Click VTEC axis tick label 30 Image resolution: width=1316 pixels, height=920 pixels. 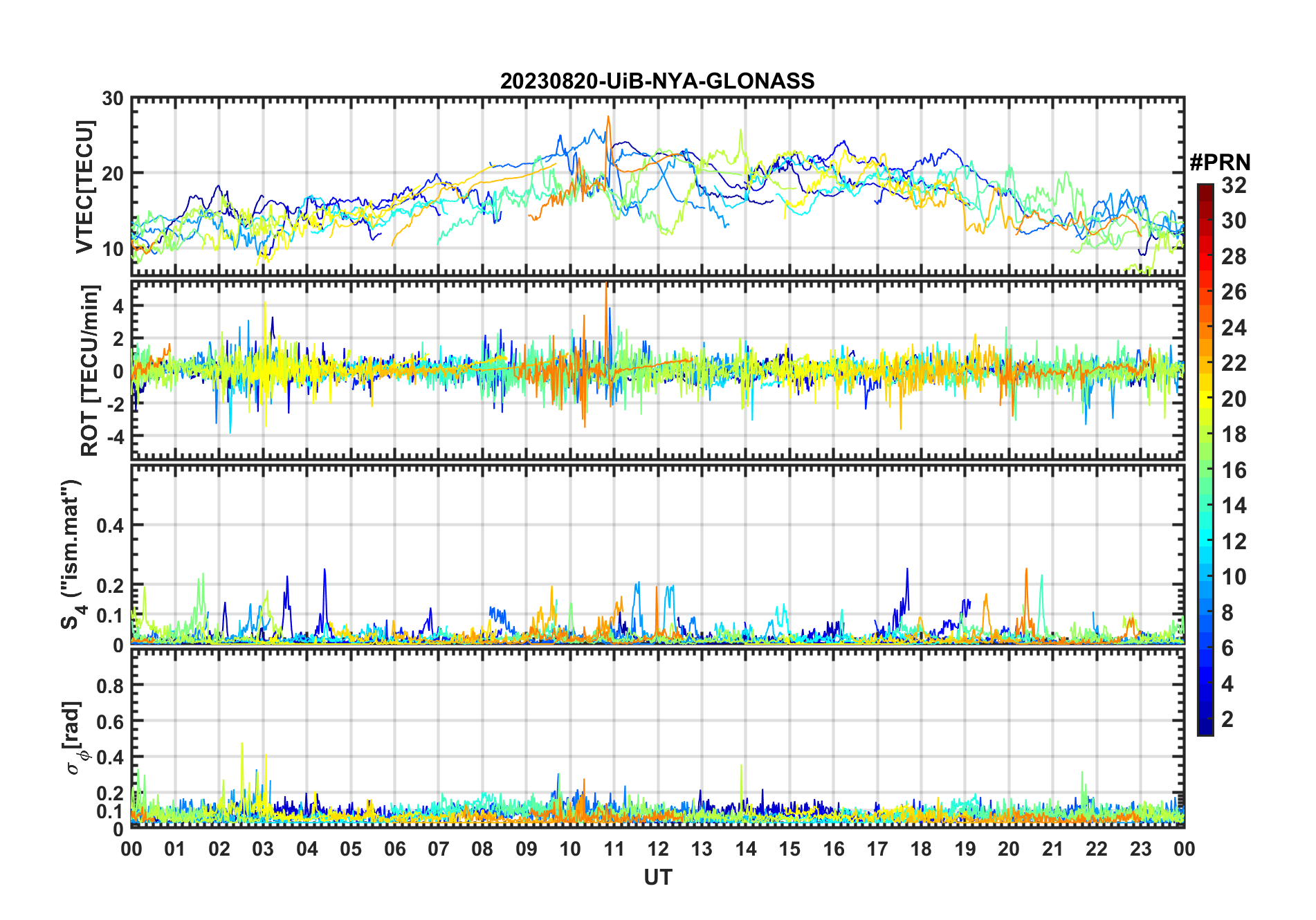(113, 99)
